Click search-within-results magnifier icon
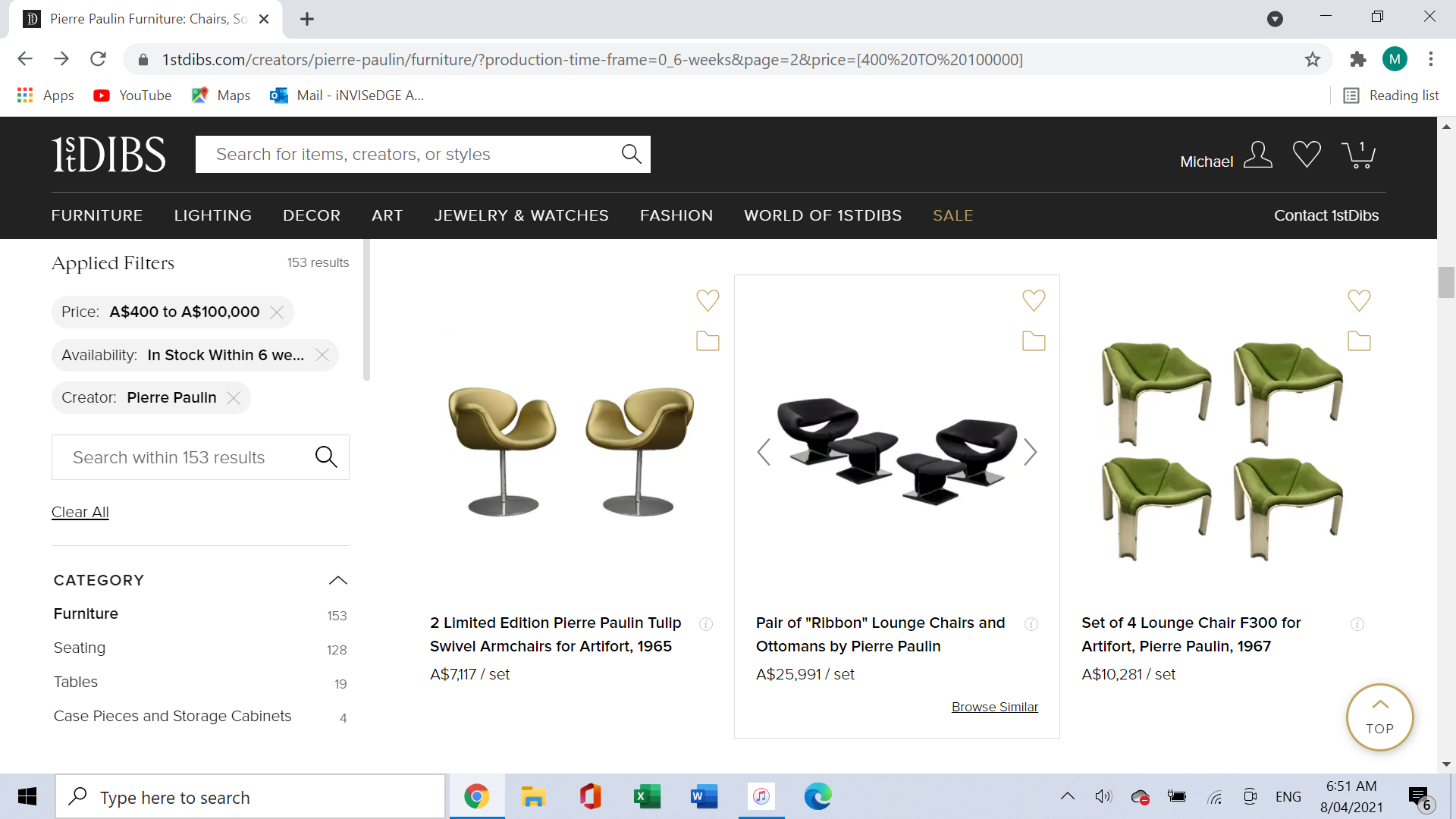1456x819 pixels. tap(326, 457)
